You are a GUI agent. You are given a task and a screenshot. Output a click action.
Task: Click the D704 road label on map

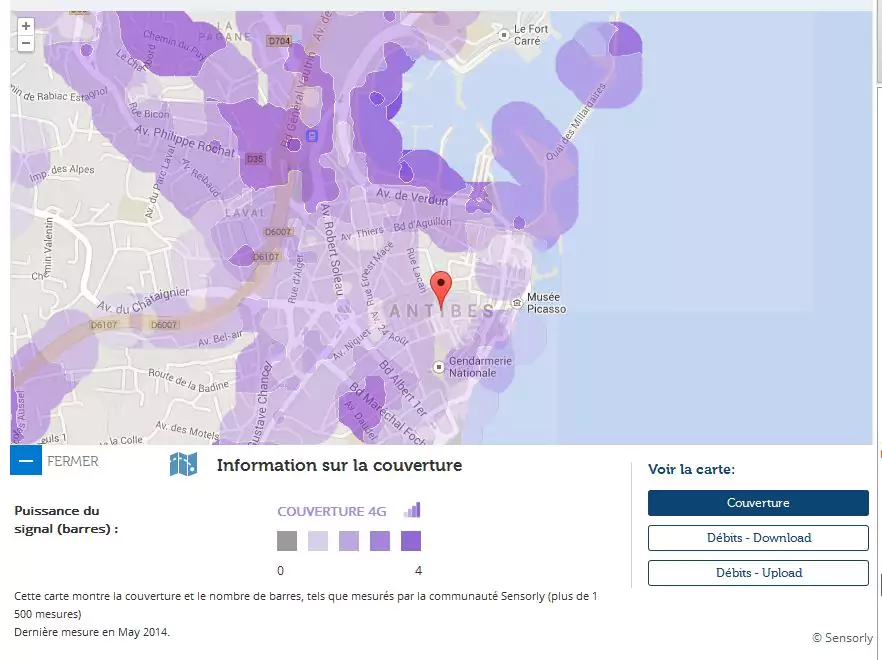(278, 42)
